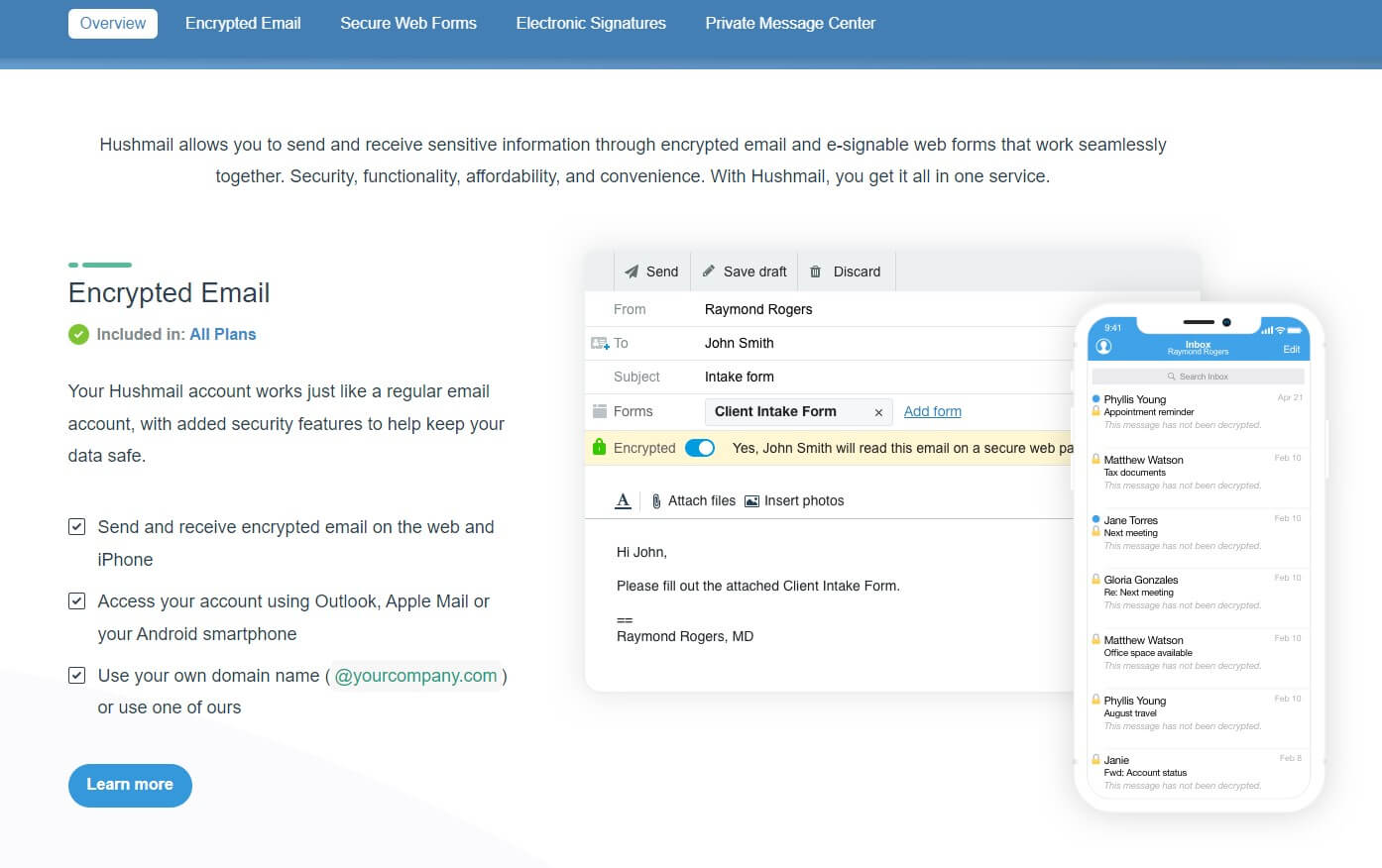Click the trash Discard icon
This screenshot has width=1382, height=868.
tap(816, 271)
